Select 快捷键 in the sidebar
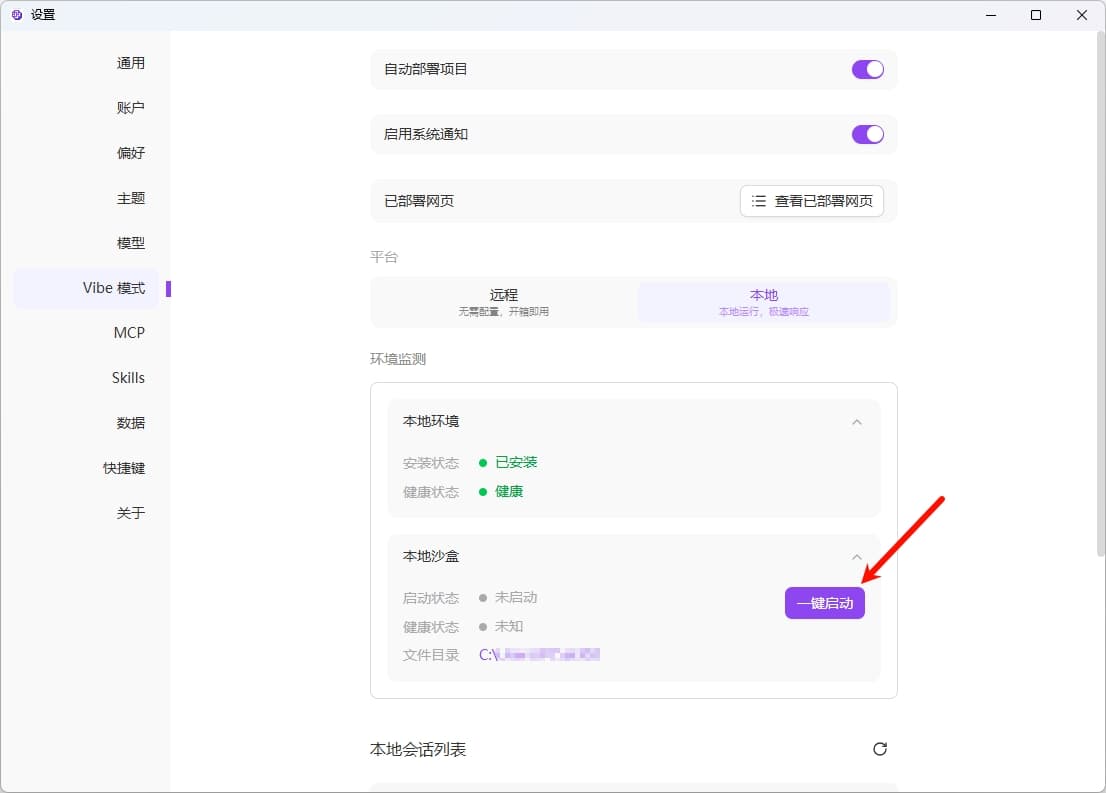 (124, 468)
